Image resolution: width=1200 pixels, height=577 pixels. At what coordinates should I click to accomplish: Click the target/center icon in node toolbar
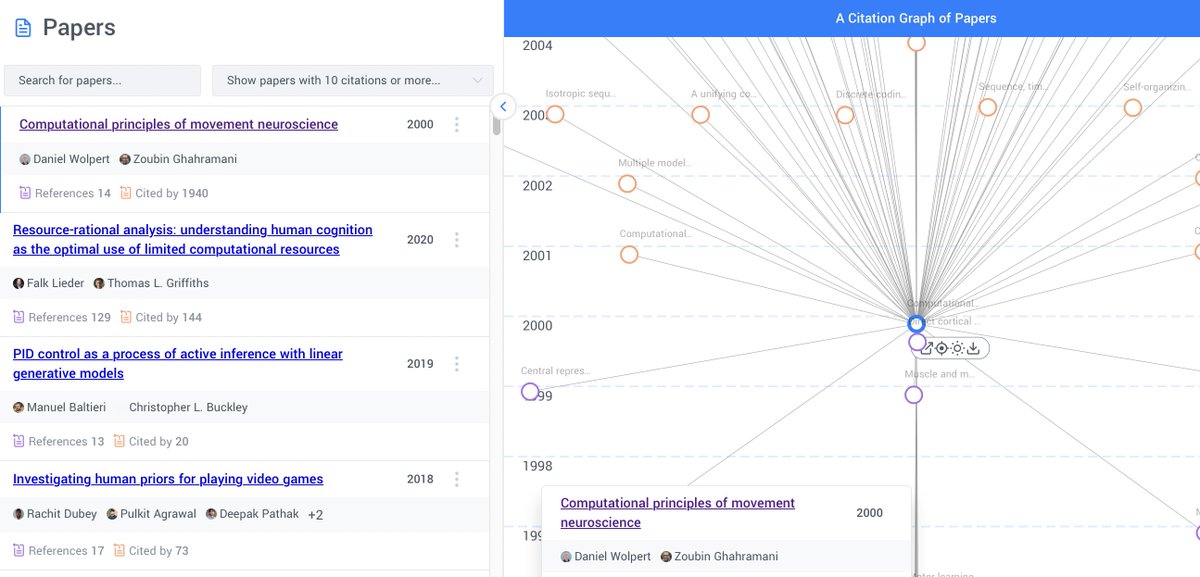click(941, 348)
